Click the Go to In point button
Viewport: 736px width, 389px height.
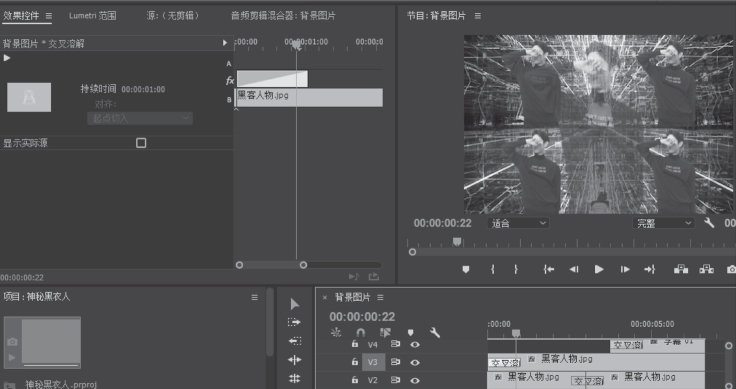[x=549, y=269]
